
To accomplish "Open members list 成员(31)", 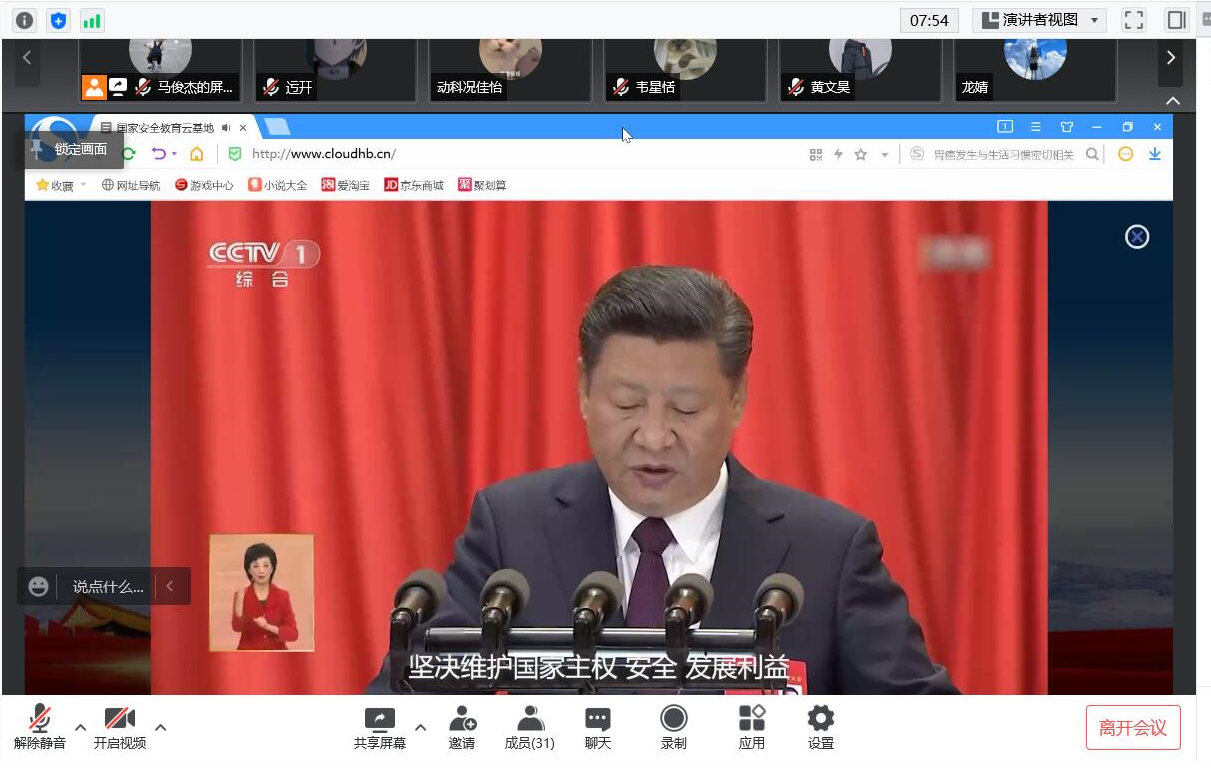I will 530,727.
